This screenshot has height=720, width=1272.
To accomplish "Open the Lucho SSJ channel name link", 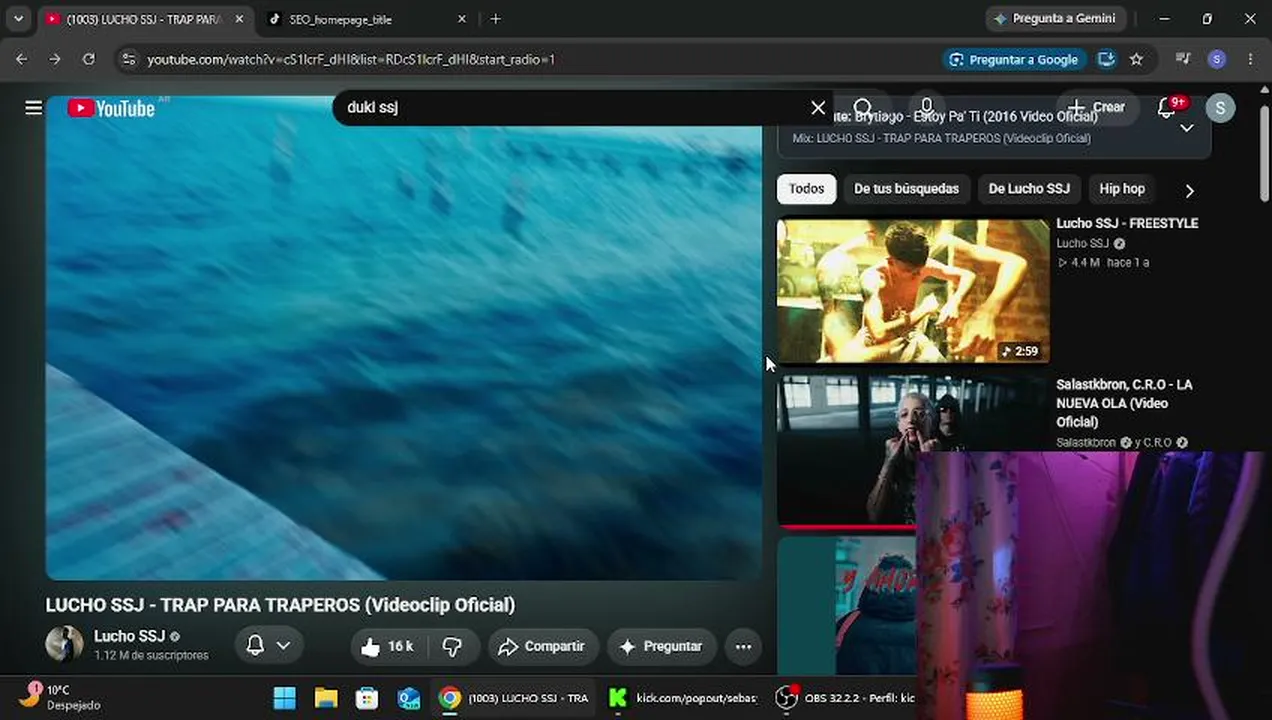I will pyautogui.click(x=129, y=636).
